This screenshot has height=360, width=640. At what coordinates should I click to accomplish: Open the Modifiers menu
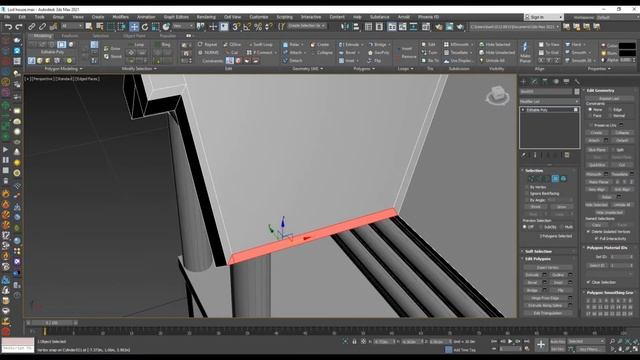pyautogui.click(x=120, y=17)
